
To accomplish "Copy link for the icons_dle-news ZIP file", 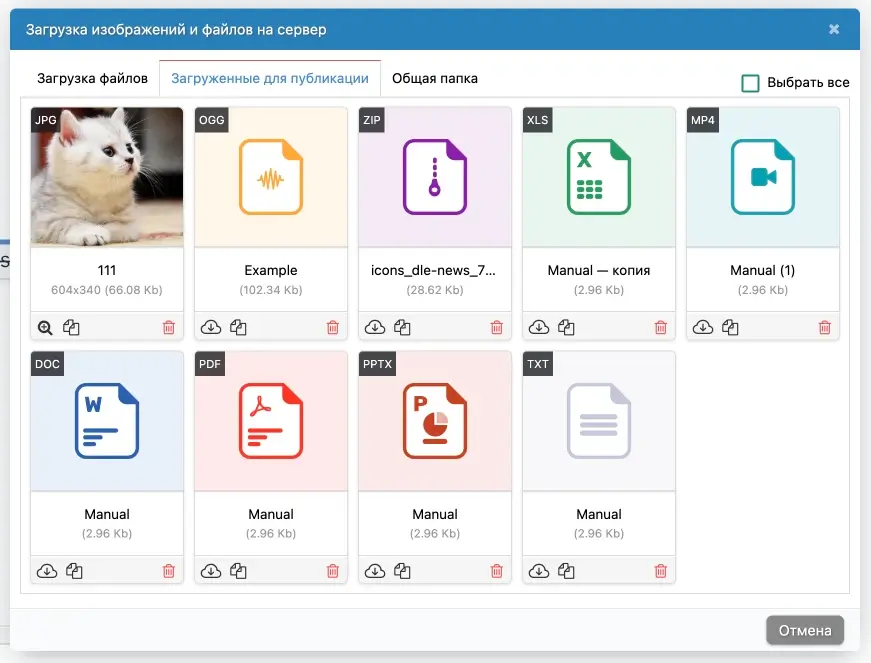I will click(402, 327).
